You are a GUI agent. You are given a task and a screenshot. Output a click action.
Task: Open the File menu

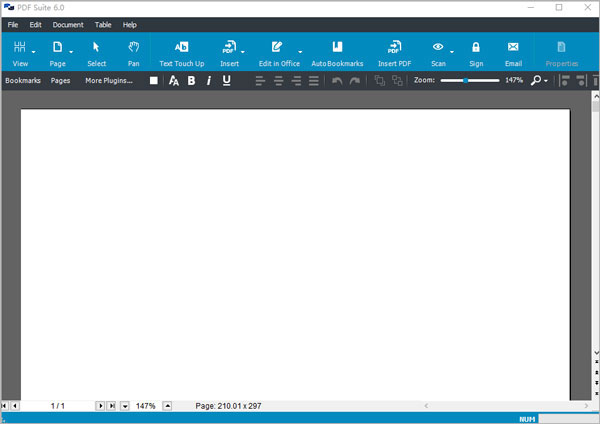[13, 25]
